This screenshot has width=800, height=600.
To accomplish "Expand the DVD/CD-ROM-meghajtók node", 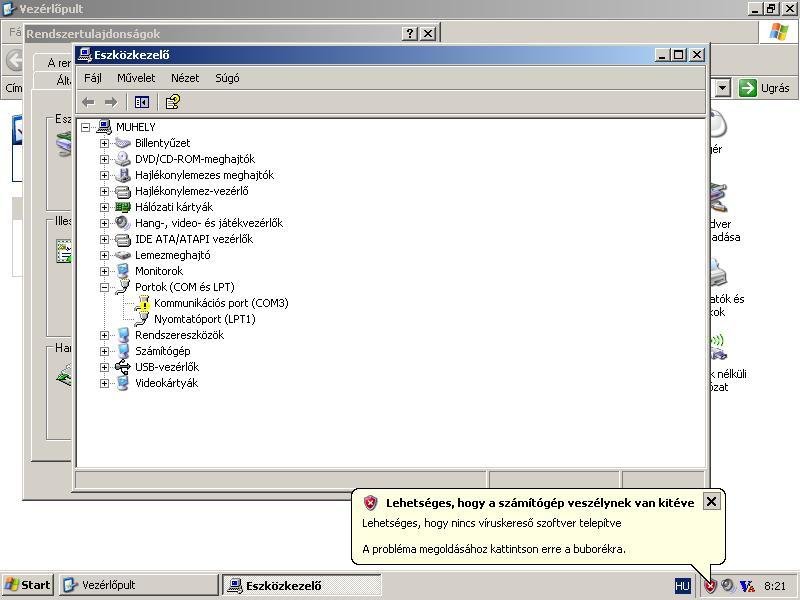I will point(104,159).
